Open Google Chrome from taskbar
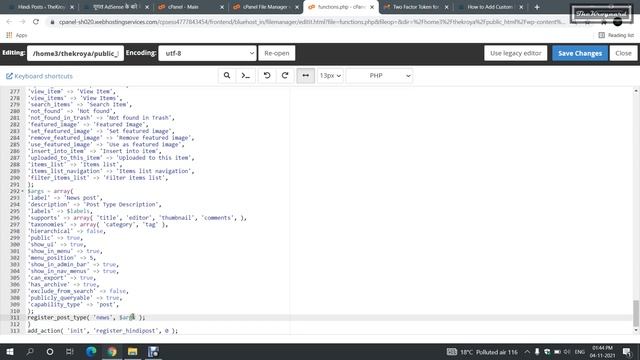Screen dimensions: 640x360 (112, 351)
